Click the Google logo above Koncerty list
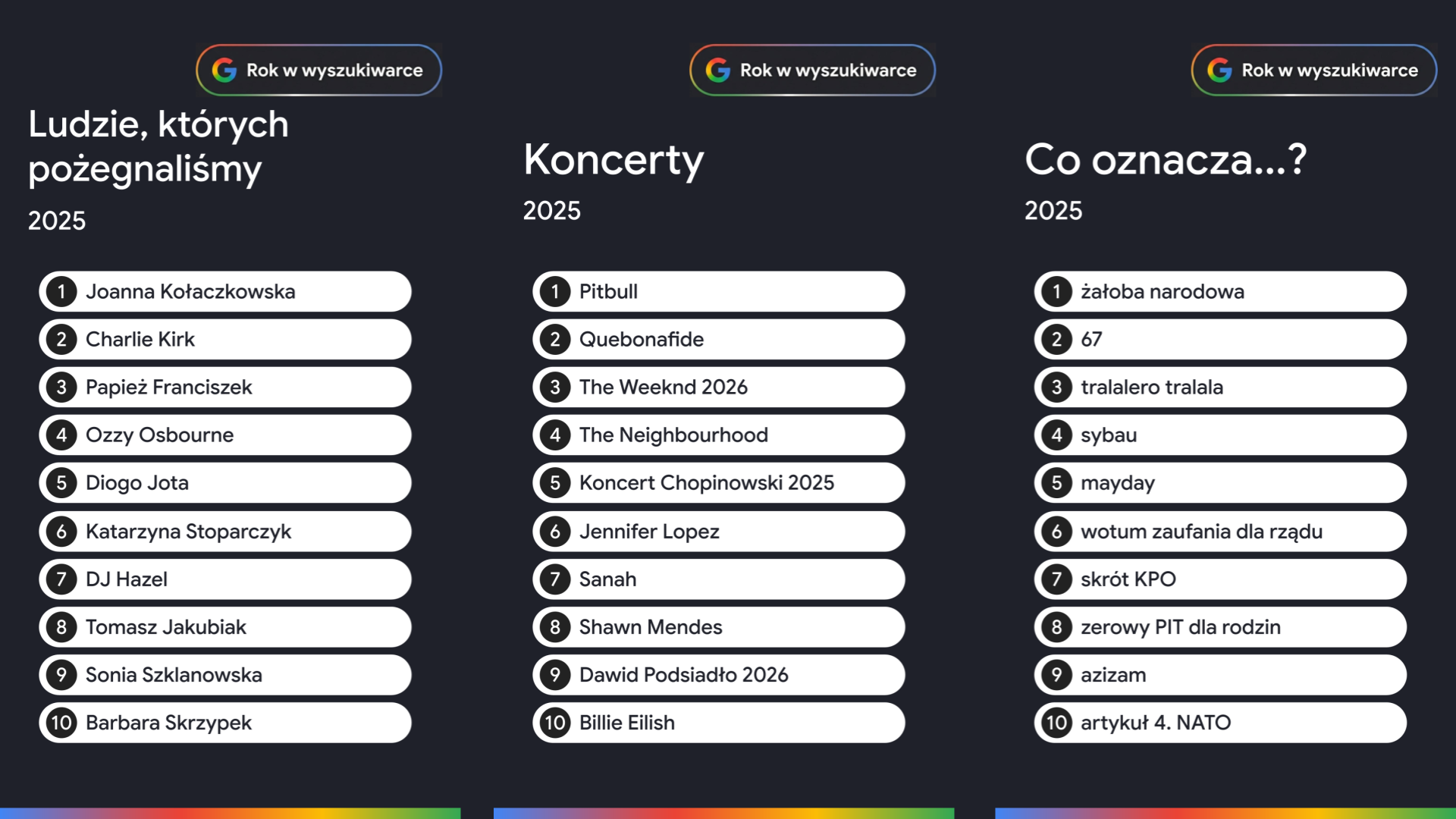This screenshot has height=819, width=1456. [717, 71]
